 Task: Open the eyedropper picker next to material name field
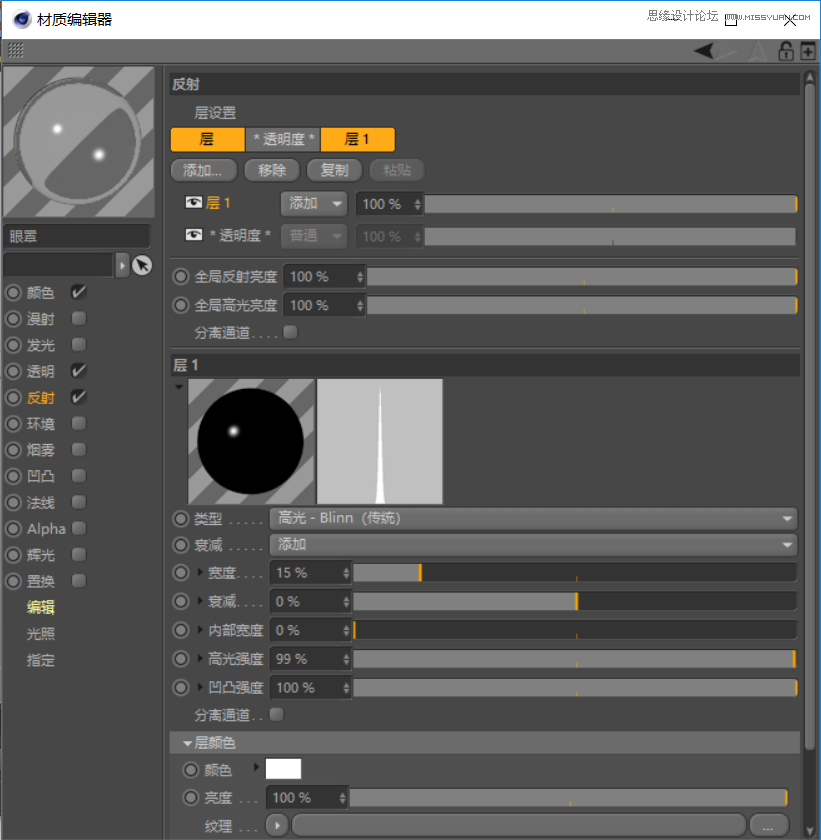143,265
